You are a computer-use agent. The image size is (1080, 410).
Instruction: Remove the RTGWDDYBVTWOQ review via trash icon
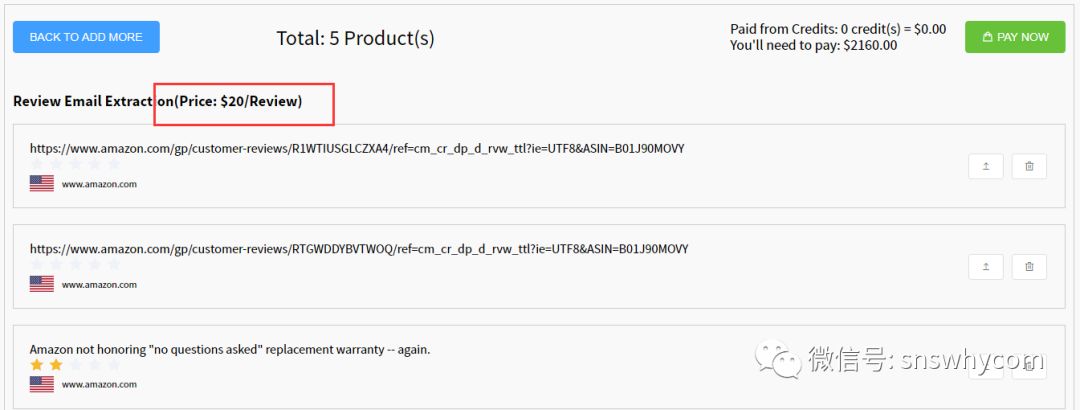pos(1029,267)
